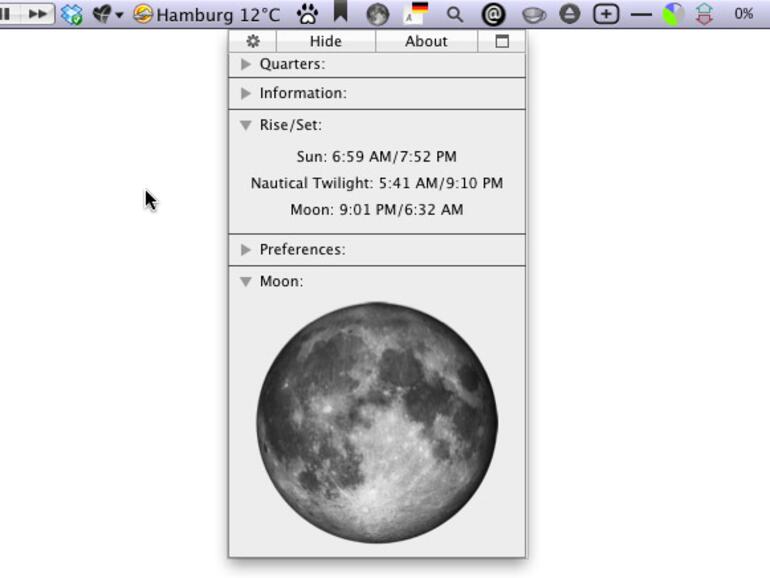Viewport: 770px width, 578px height.
Task: Click the full moon image
Action: [377, 423]
